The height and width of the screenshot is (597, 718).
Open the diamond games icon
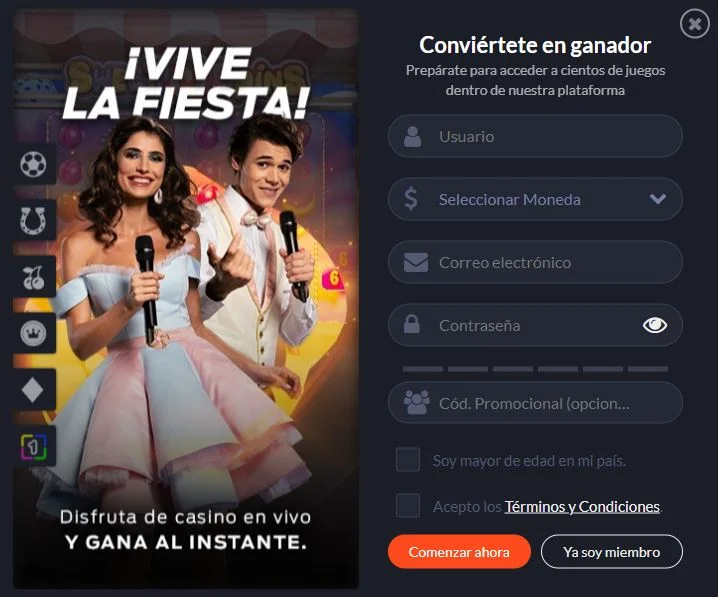tap(33, 390)
